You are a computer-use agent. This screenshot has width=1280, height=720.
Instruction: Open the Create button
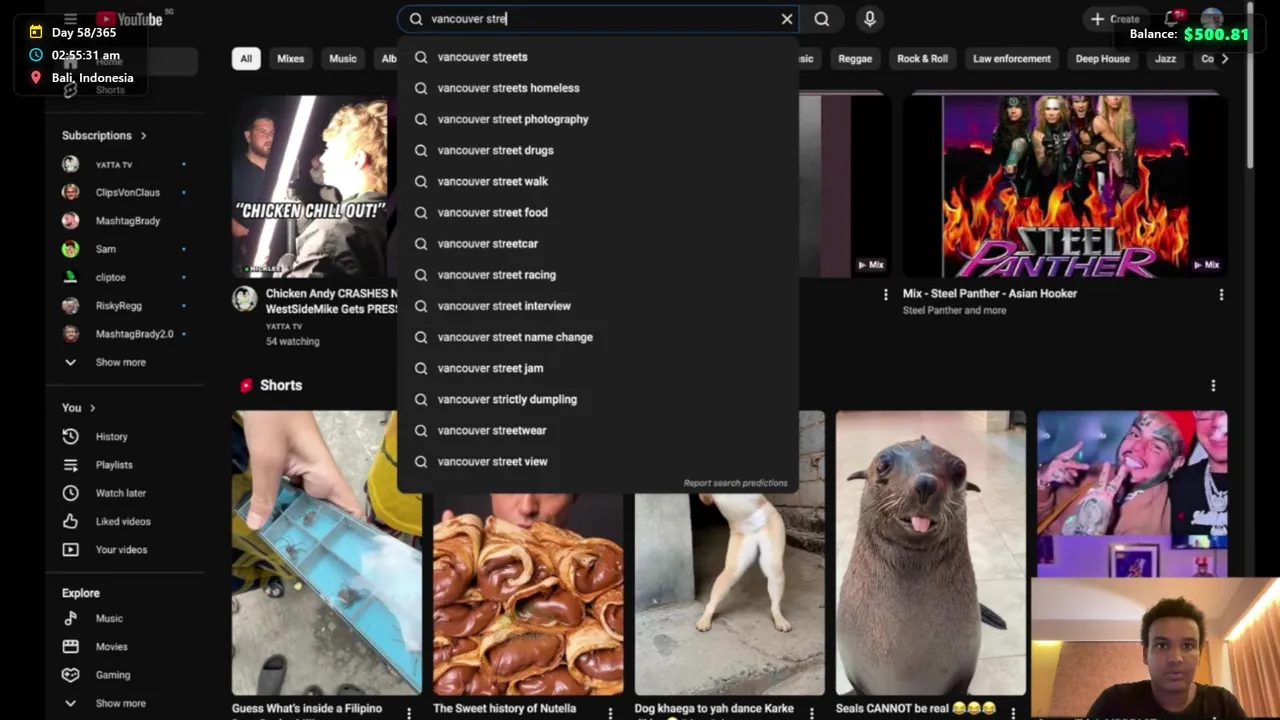(x=1115, y=19)
